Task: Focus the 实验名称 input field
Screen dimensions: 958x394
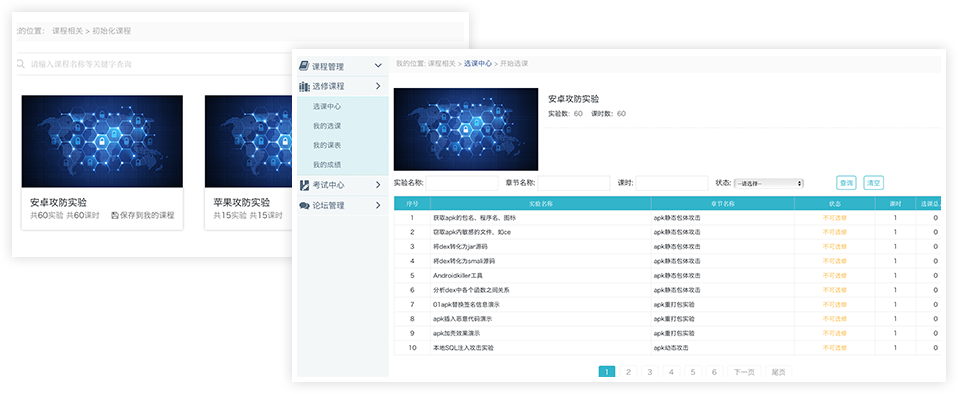Action: [x=462, y=183]
